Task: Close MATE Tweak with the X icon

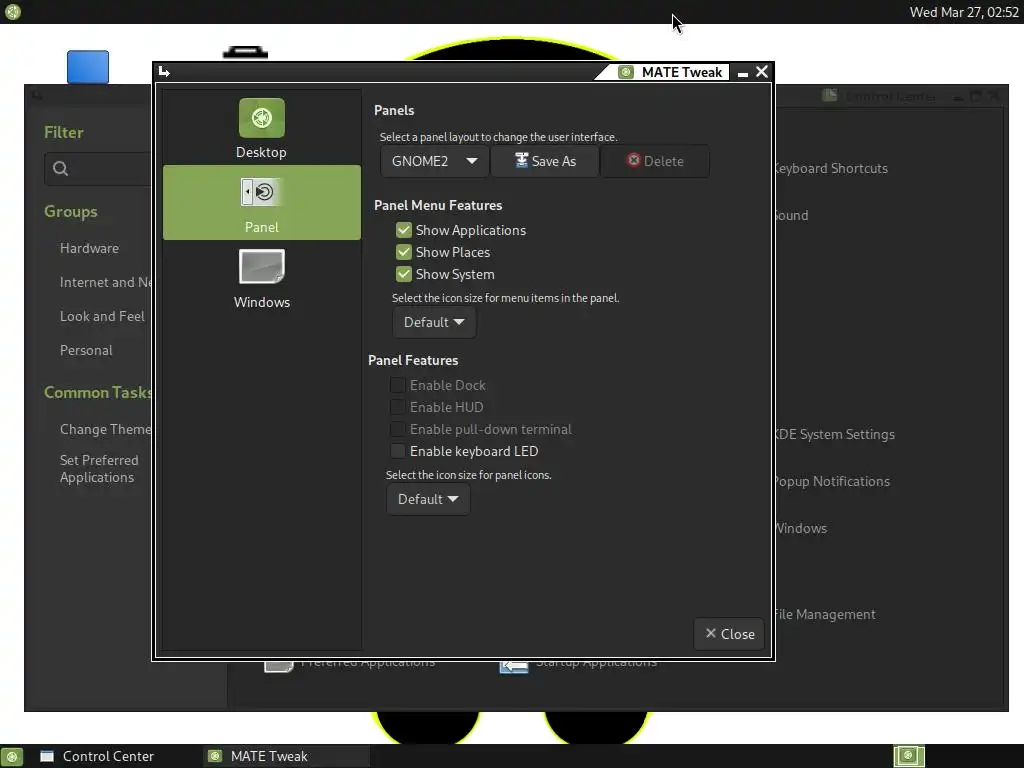Action: tap(761, 72)
